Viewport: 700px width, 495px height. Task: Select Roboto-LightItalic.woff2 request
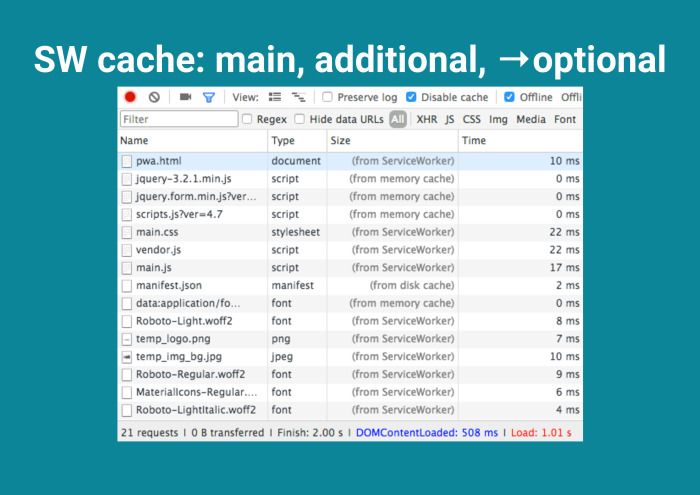[350, 410]
